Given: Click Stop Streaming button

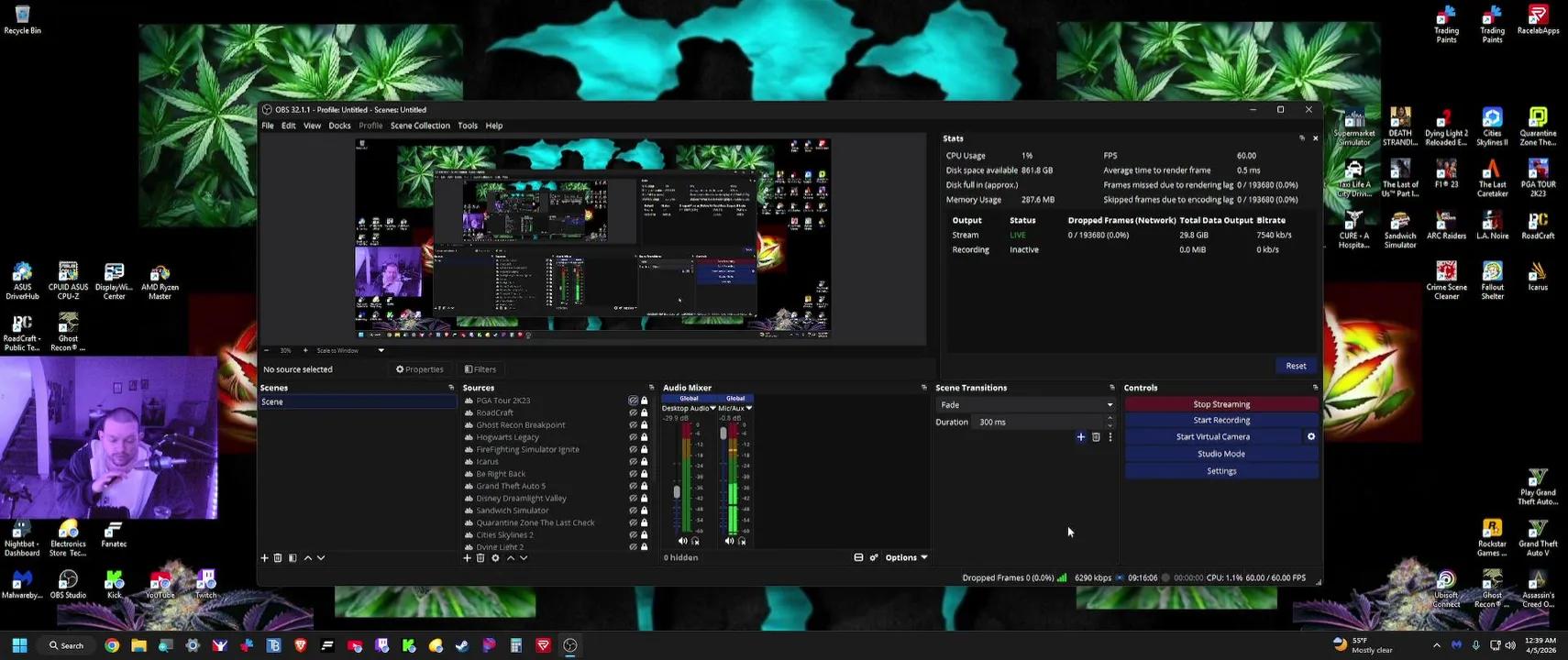Looking at the screenshot, I should click(1221, 404).
